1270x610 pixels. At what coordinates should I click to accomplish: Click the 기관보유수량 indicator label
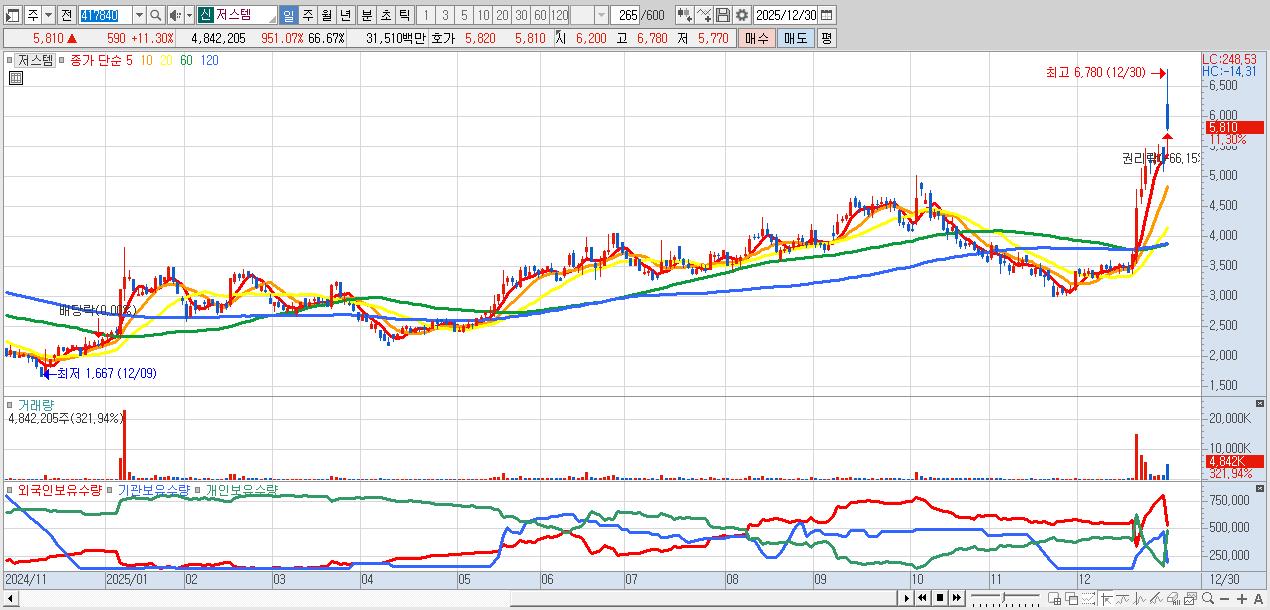click(x=153, y=490)
